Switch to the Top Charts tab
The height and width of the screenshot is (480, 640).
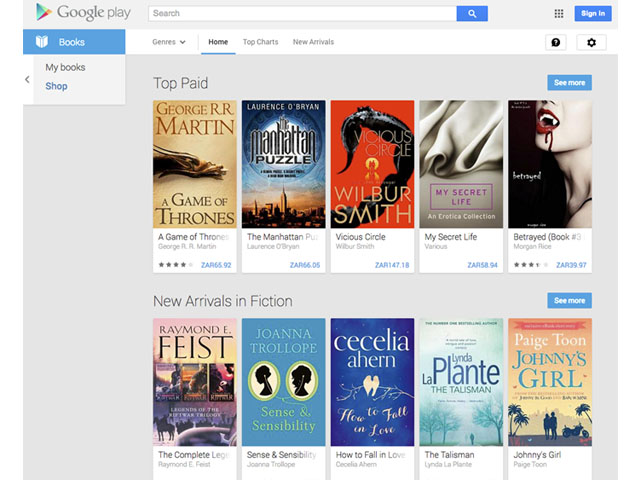tap(260, 42)
